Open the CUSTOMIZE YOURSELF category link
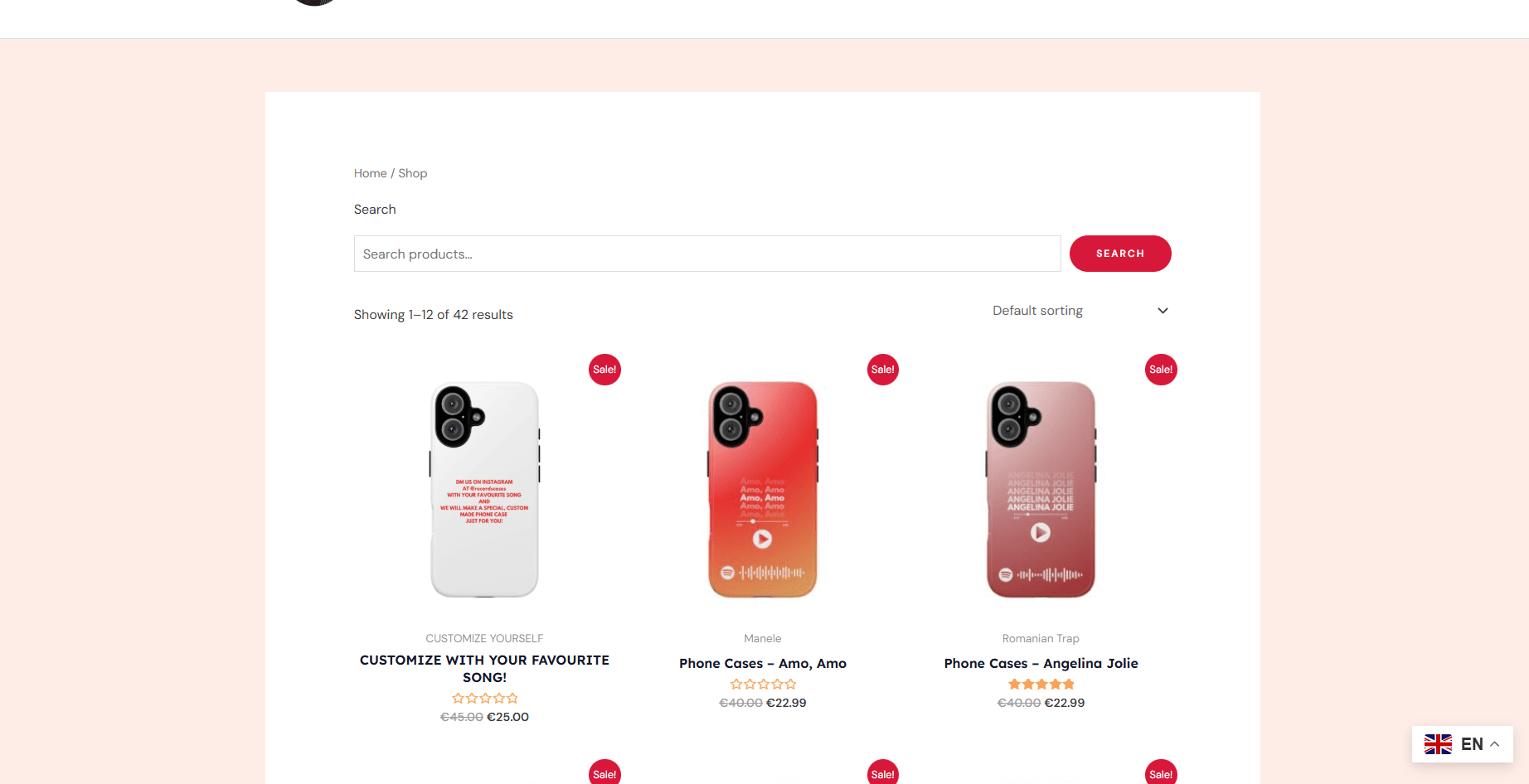Image resolution: width=1529 pixels, height=784 pixels. point(484,638)
